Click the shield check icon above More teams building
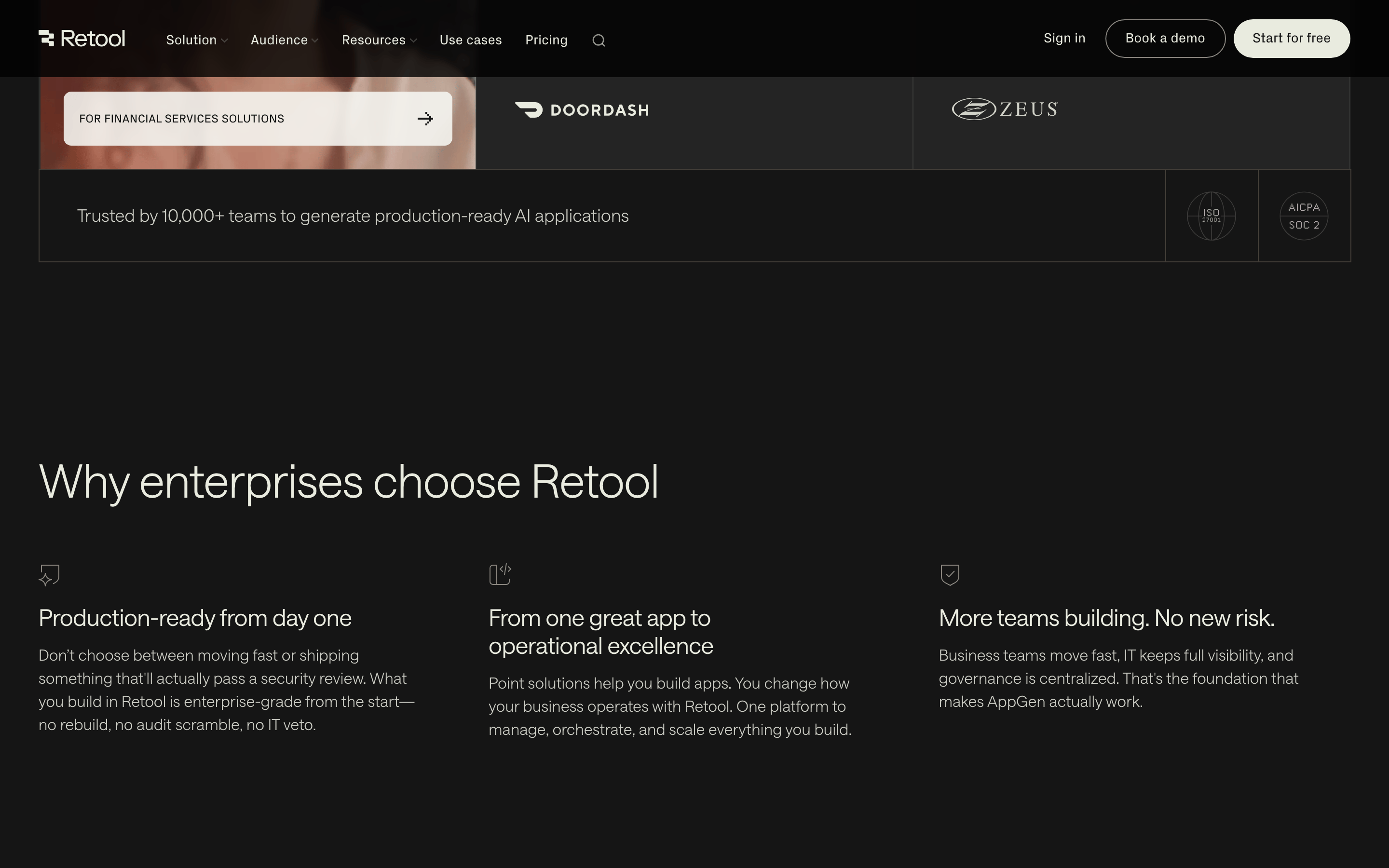The image size is (1389, 868). [950, 575]
